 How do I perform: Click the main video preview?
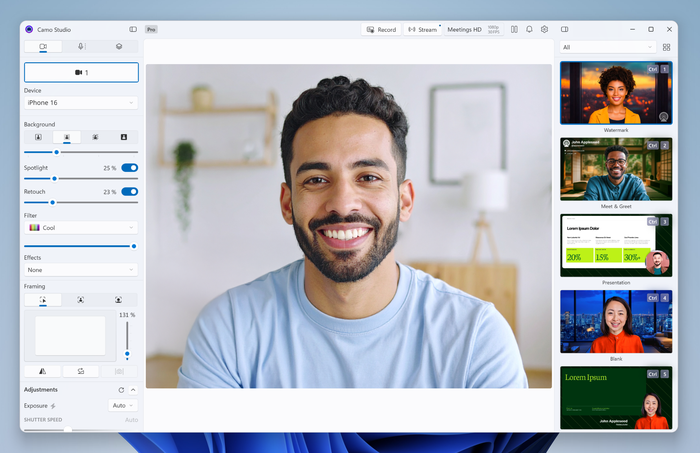(x=349, y=226)
